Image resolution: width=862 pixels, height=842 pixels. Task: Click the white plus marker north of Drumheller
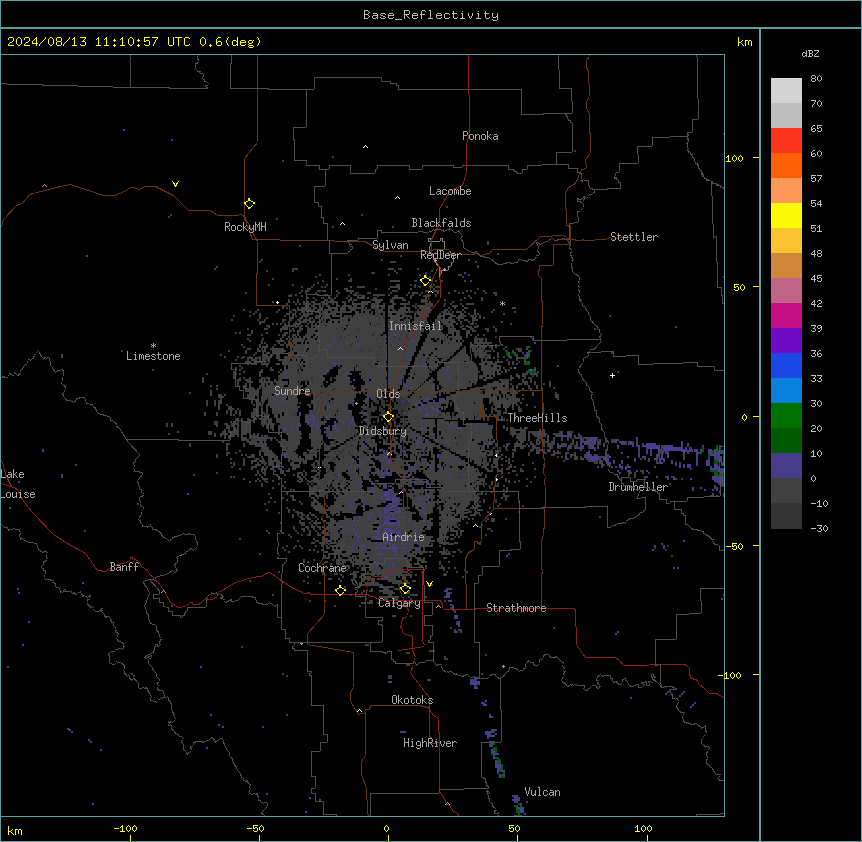coord(612,375)
